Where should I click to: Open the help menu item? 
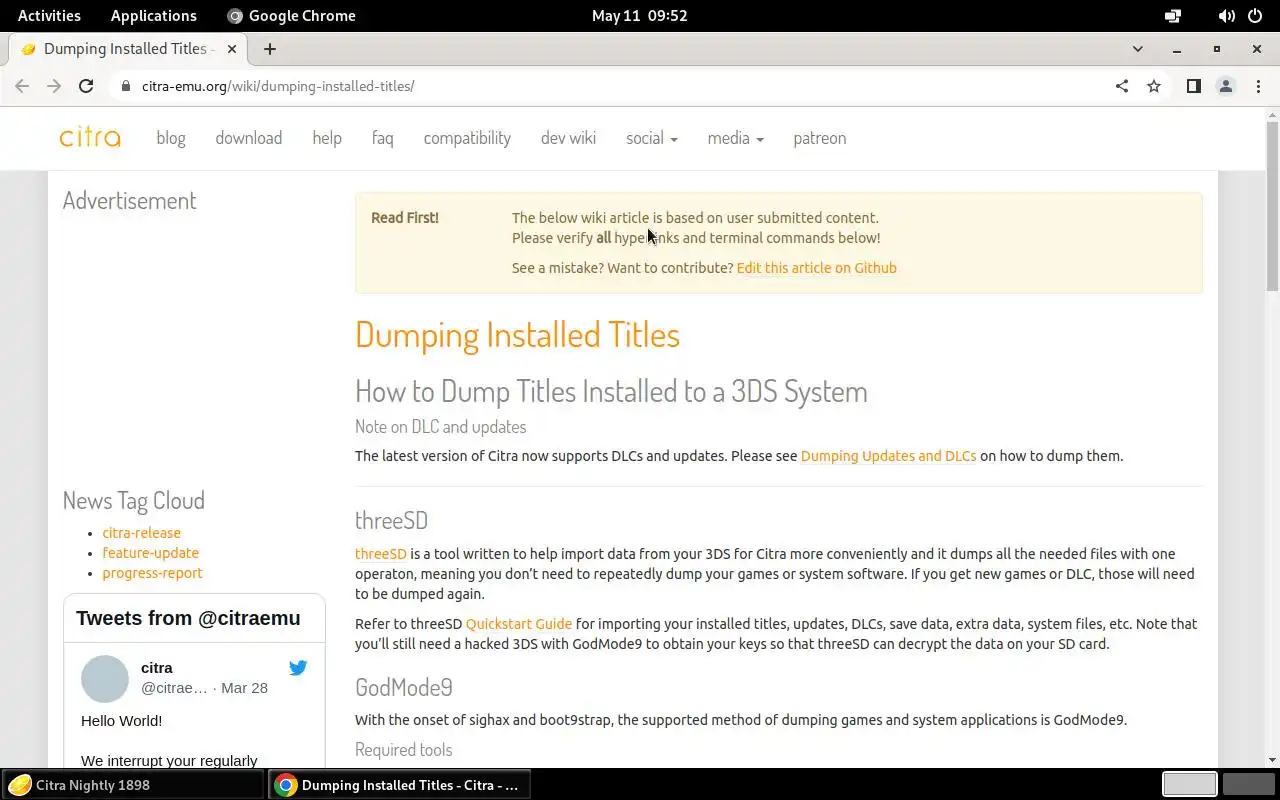327,138
